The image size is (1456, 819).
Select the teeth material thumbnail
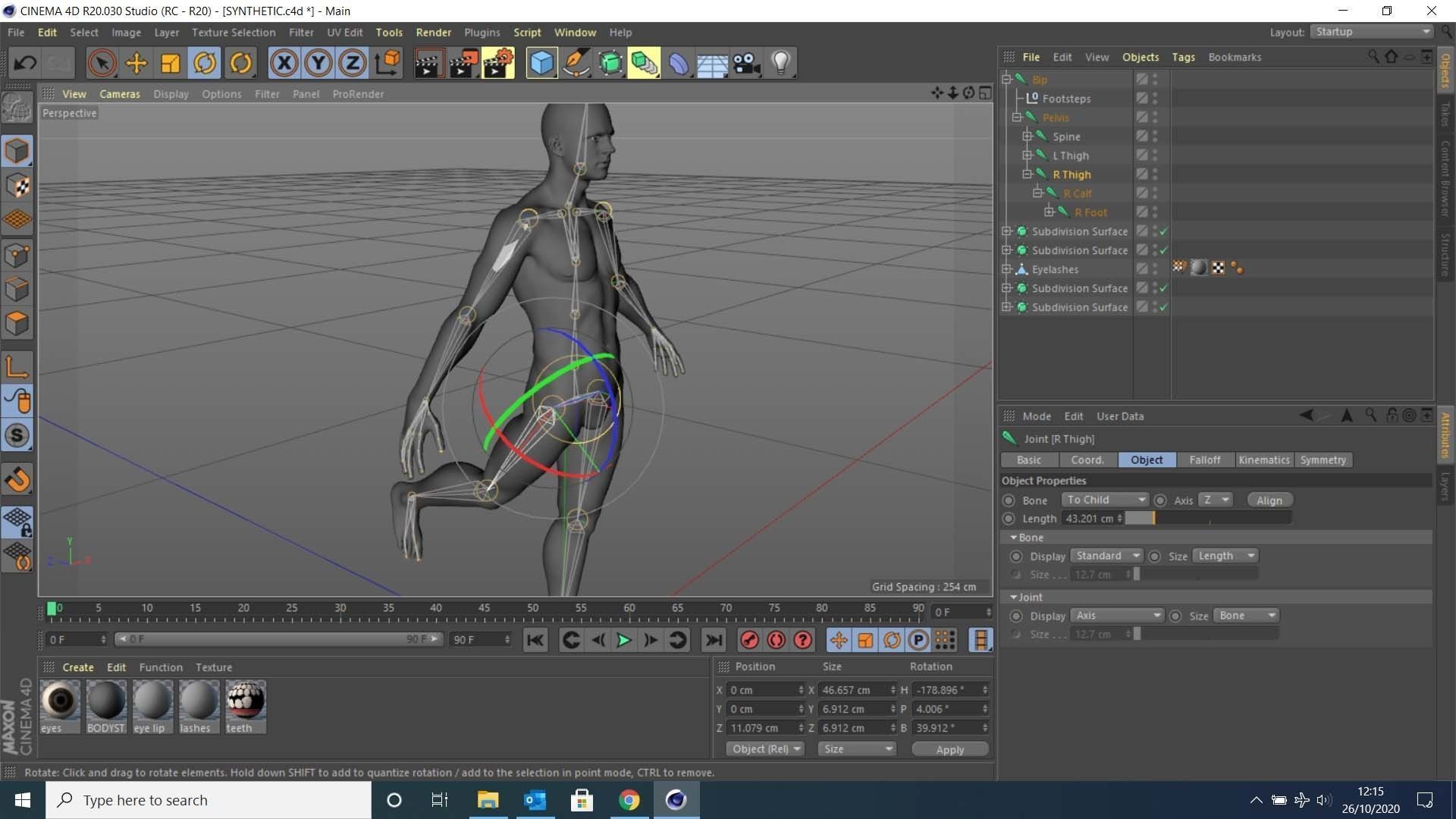pyautogui.click(x=245, y=701)
